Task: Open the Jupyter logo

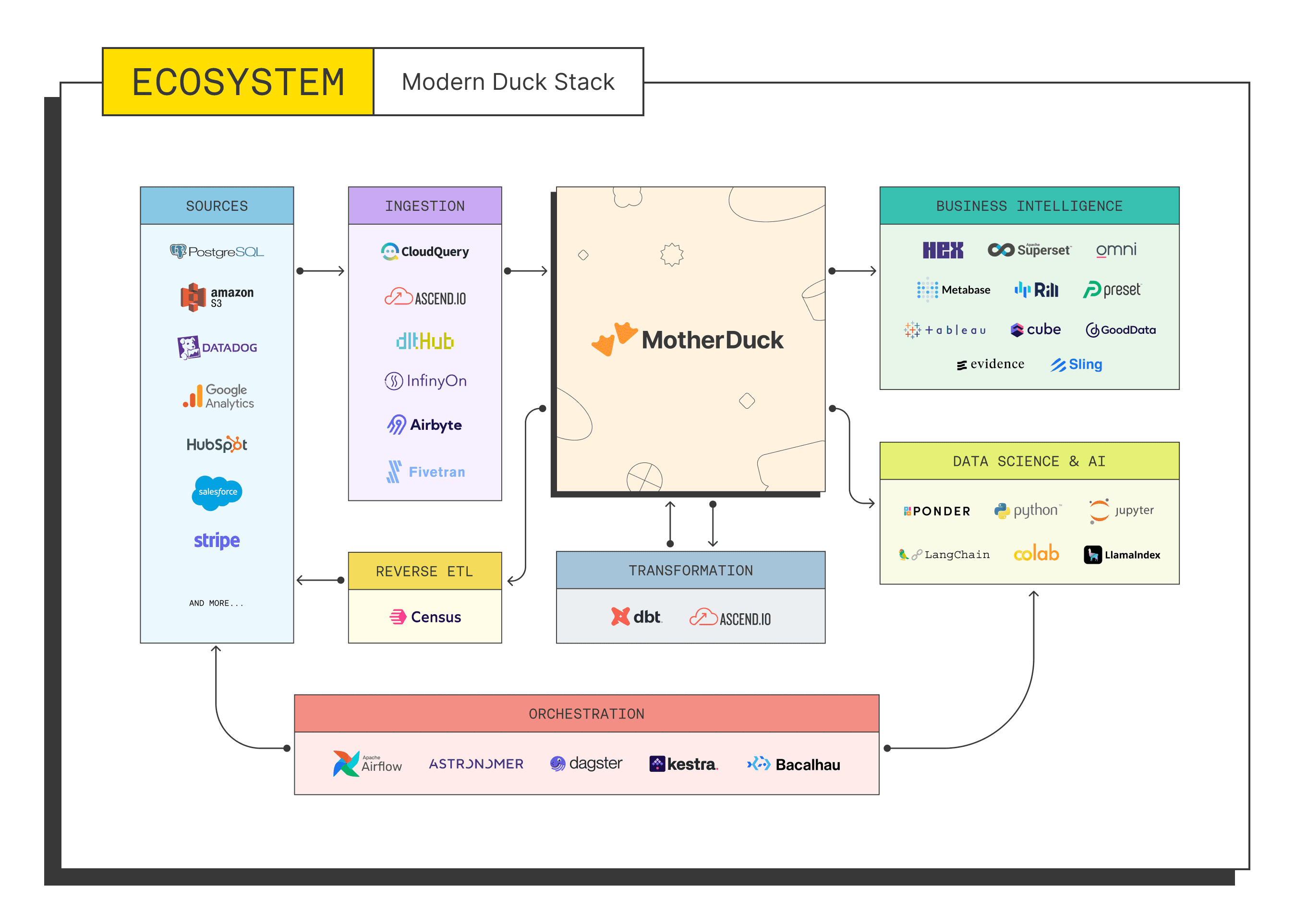Action: click(x=1121, y=511)
